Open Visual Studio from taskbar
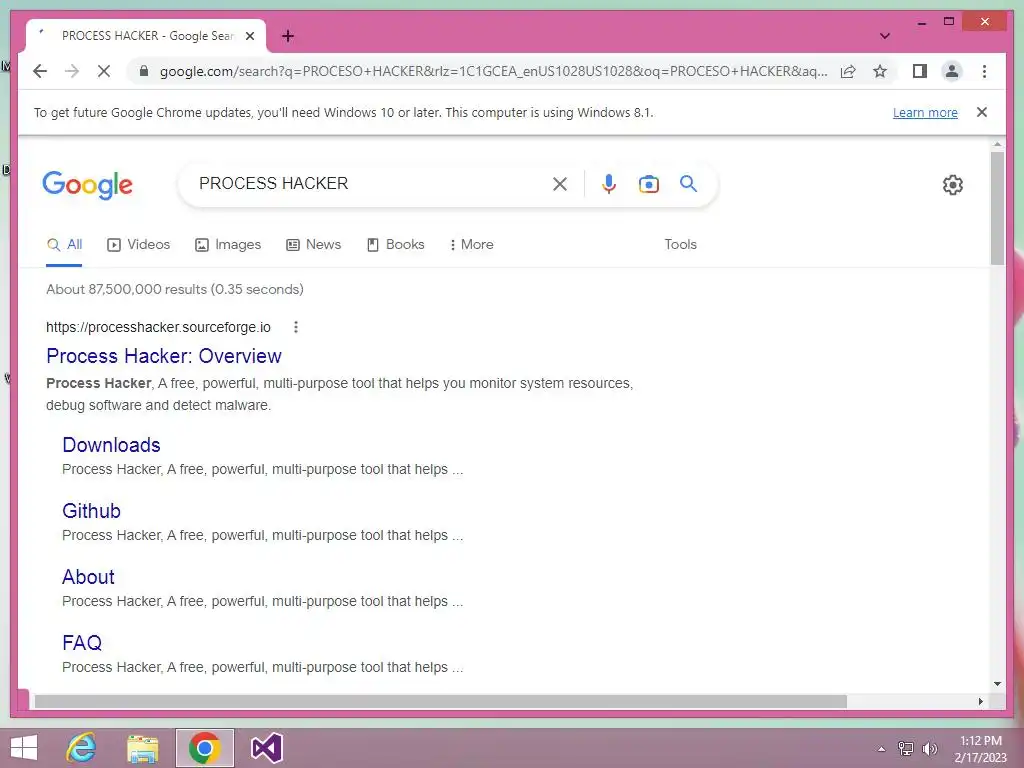 (x=266, y=748)
